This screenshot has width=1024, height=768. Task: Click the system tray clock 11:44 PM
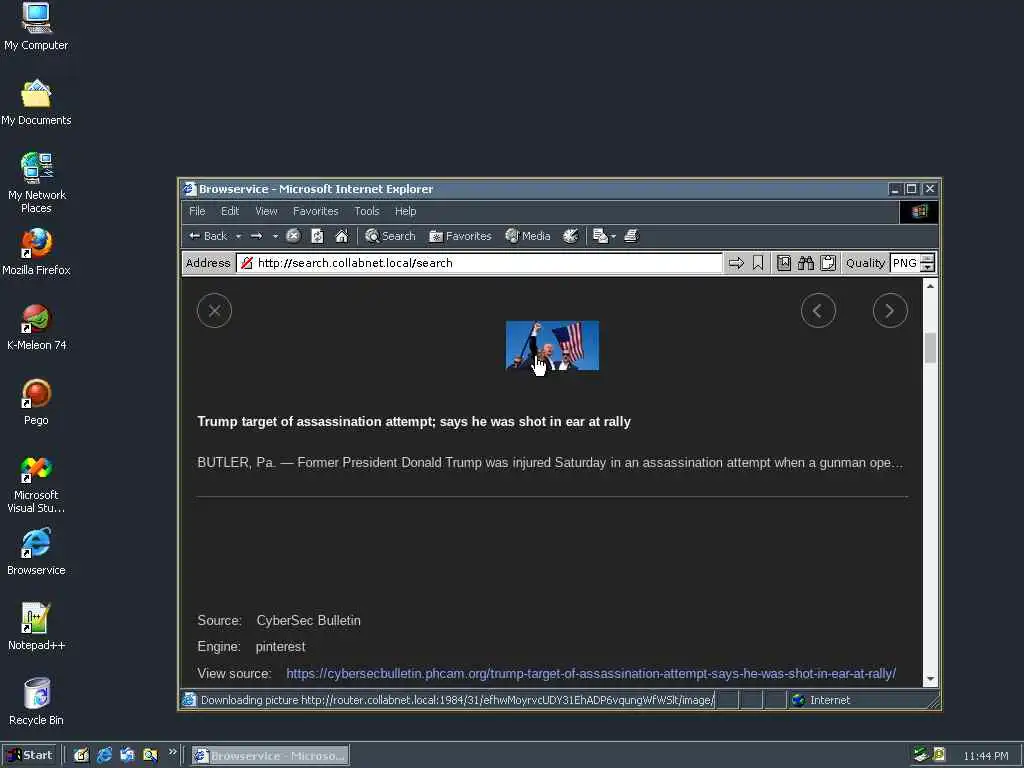(985, 756)
